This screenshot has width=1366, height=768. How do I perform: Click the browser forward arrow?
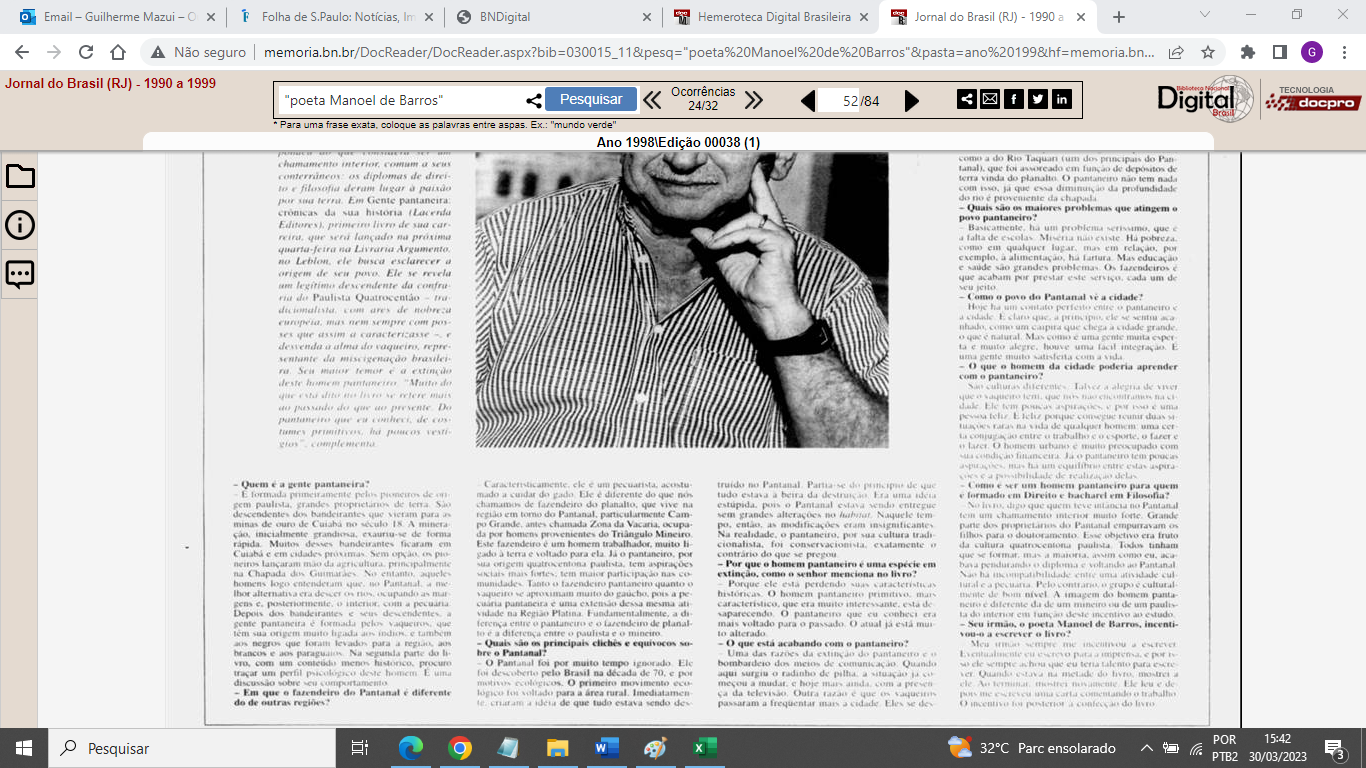(54, 53)
